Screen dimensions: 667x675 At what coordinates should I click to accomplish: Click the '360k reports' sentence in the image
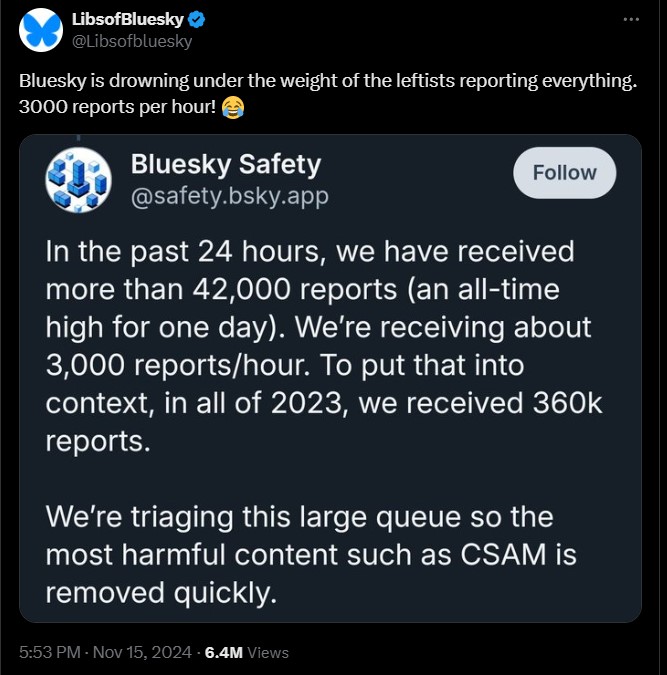point(324,403)
